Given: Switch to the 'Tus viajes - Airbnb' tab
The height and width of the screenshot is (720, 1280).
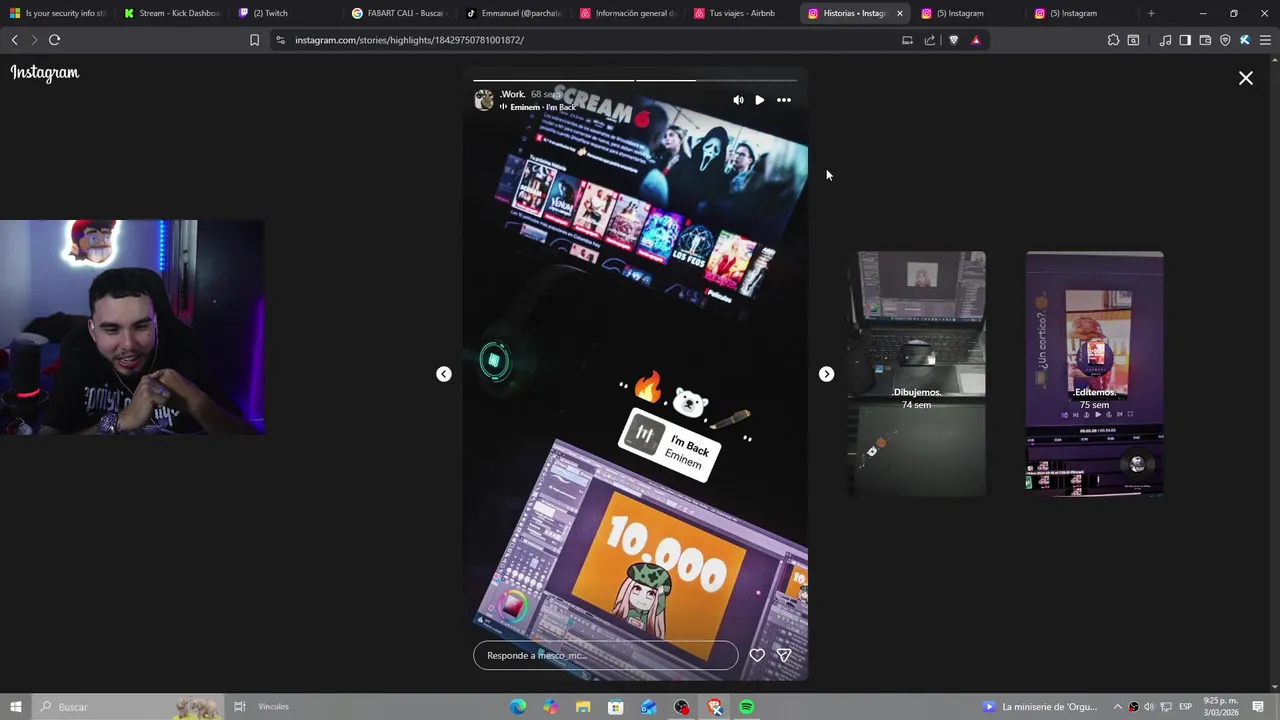Looking at the screenshot, I should (741, 13).
